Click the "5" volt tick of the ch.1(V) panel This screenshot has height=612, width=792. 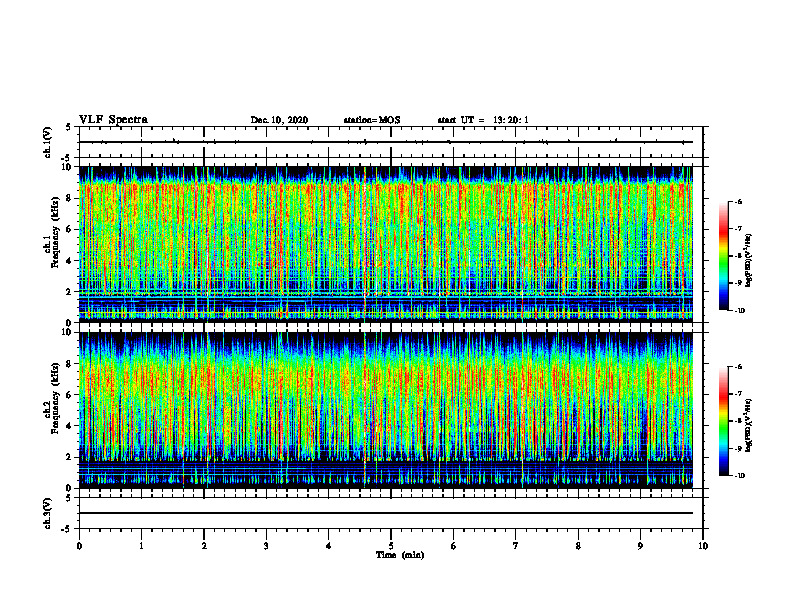point(68,127)
